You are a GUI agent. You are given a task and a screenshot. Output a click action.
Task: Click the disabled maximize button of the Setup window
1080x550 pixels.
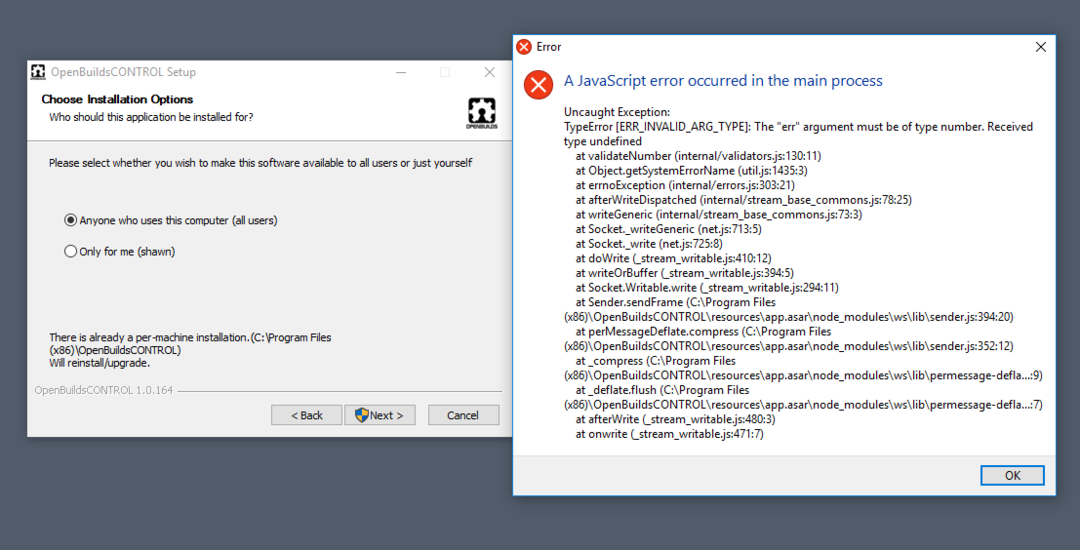[x=445, y=72]
